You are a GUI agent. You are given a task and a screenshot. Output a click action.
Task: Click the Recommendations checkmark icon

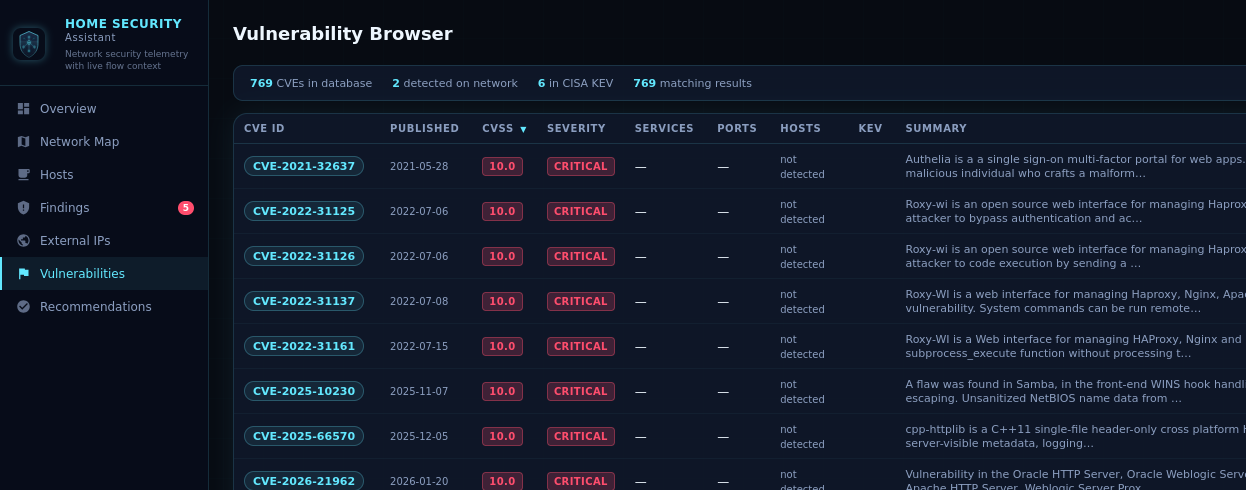24,307
